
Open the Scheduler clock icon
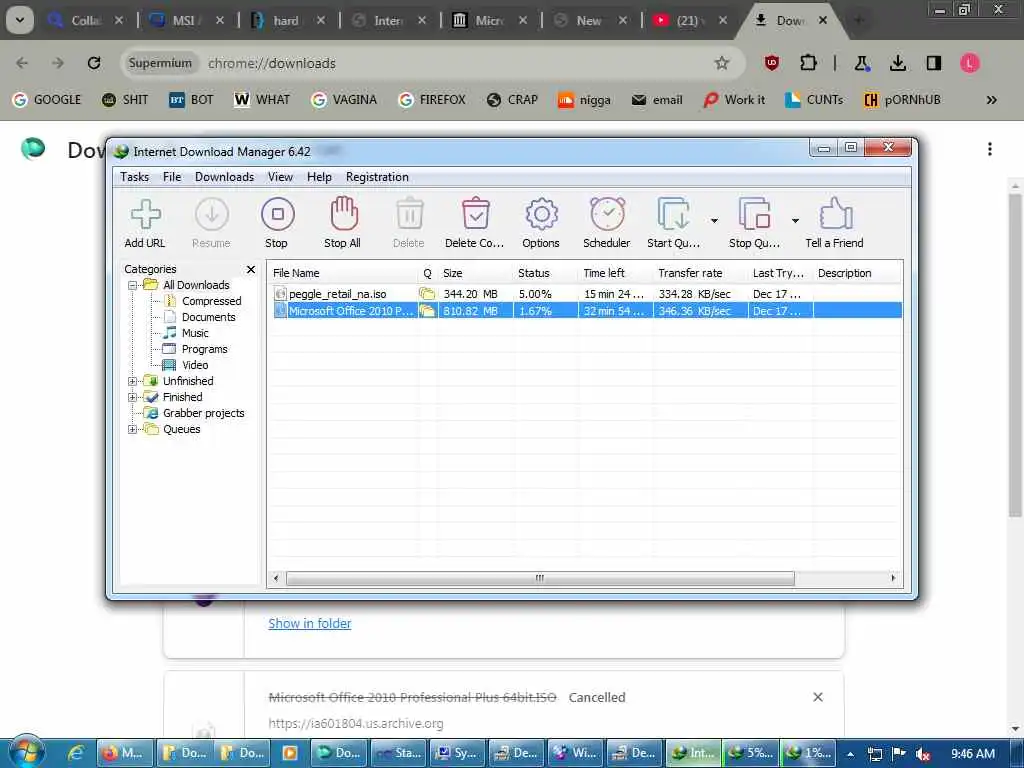click(x=607, y=214)
